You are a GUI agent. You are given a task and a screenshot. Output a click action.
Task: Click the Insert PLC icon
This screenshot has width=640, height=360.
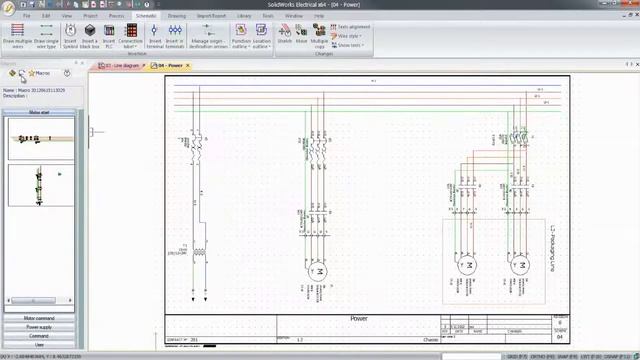pos(109,36)
